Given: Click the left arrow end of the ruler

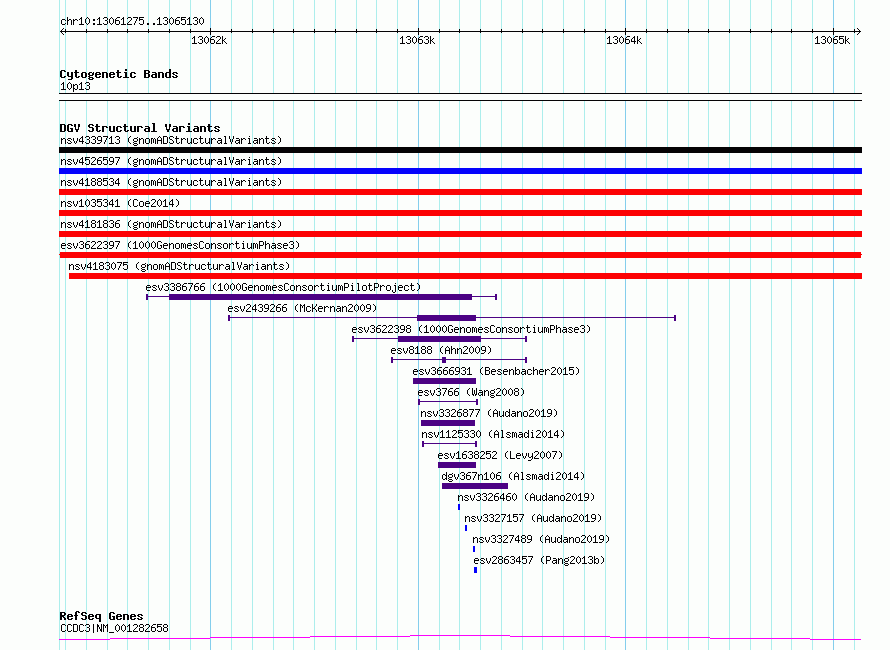Looking at the screenshot, I should click(62, 32).
